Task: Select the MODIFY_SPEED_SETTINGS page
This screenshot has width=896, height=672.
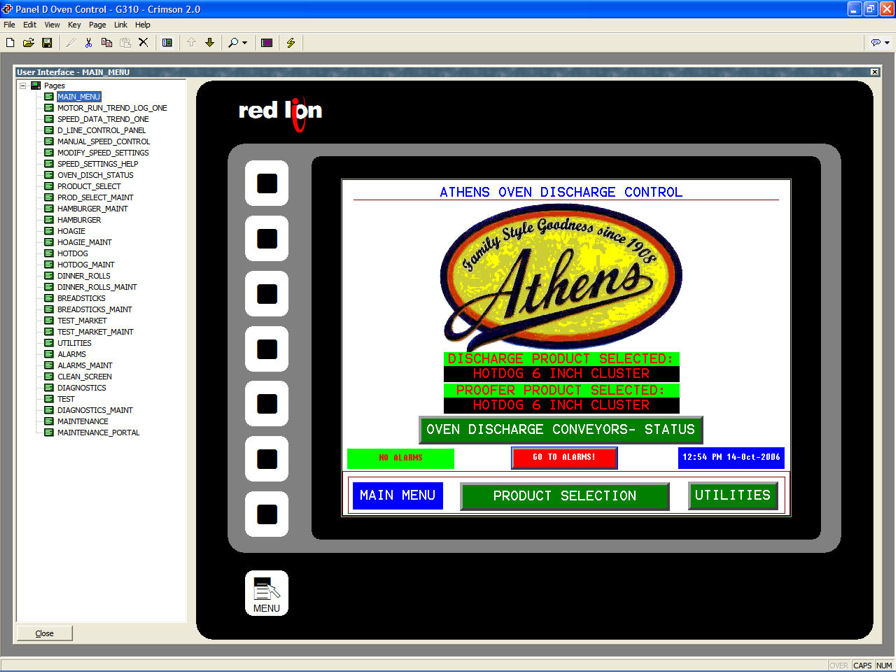Action: click(x=103, y=153)
